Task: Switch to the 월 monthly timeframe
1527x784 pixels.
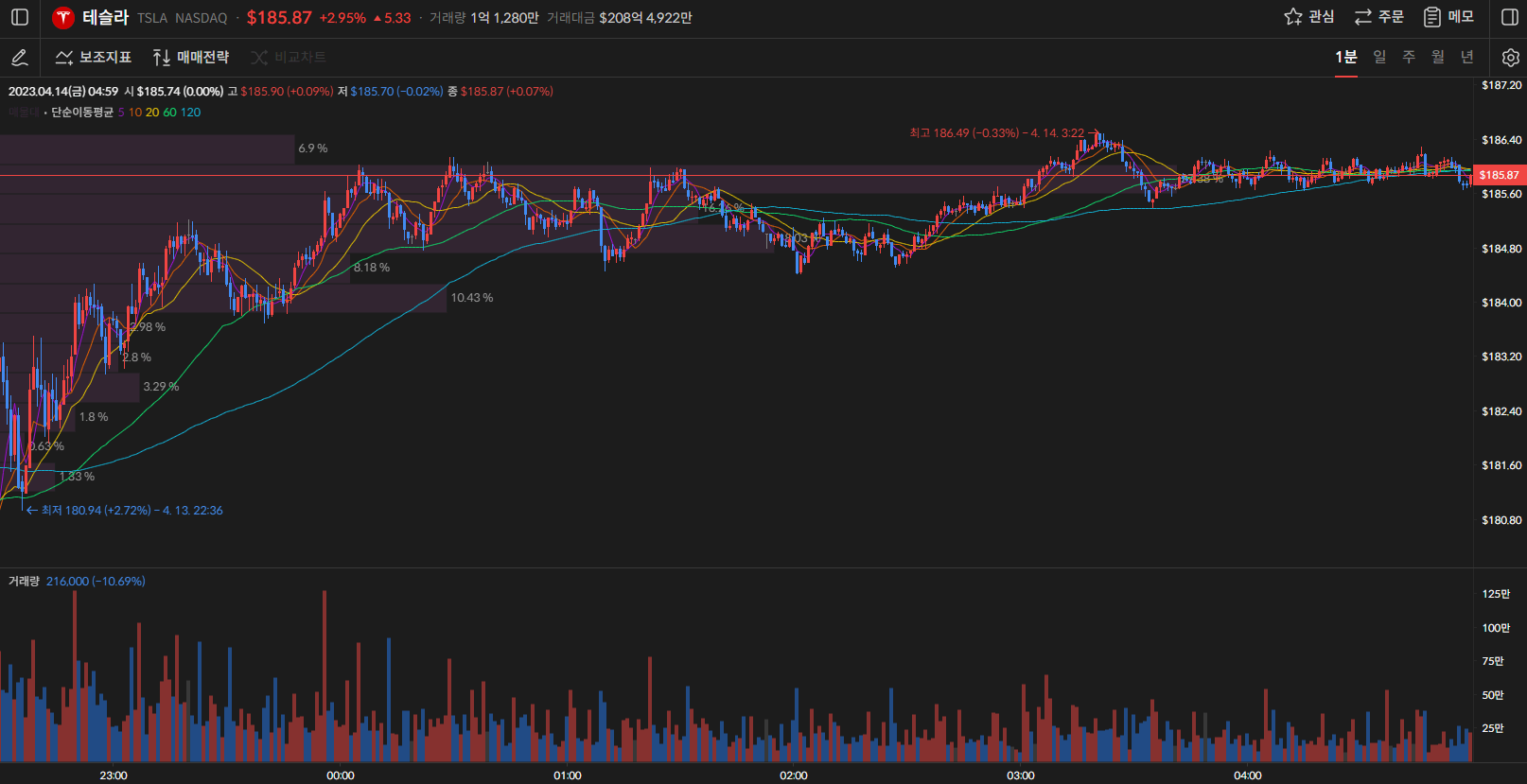Action: point(1438,57)
